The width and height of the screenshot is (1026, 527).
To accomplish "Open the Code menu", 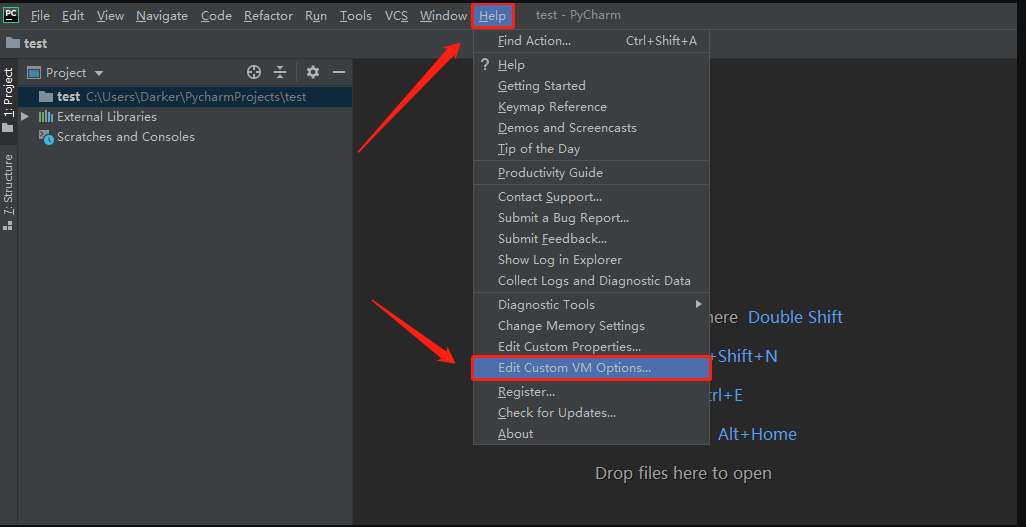I will coord(216,16).
